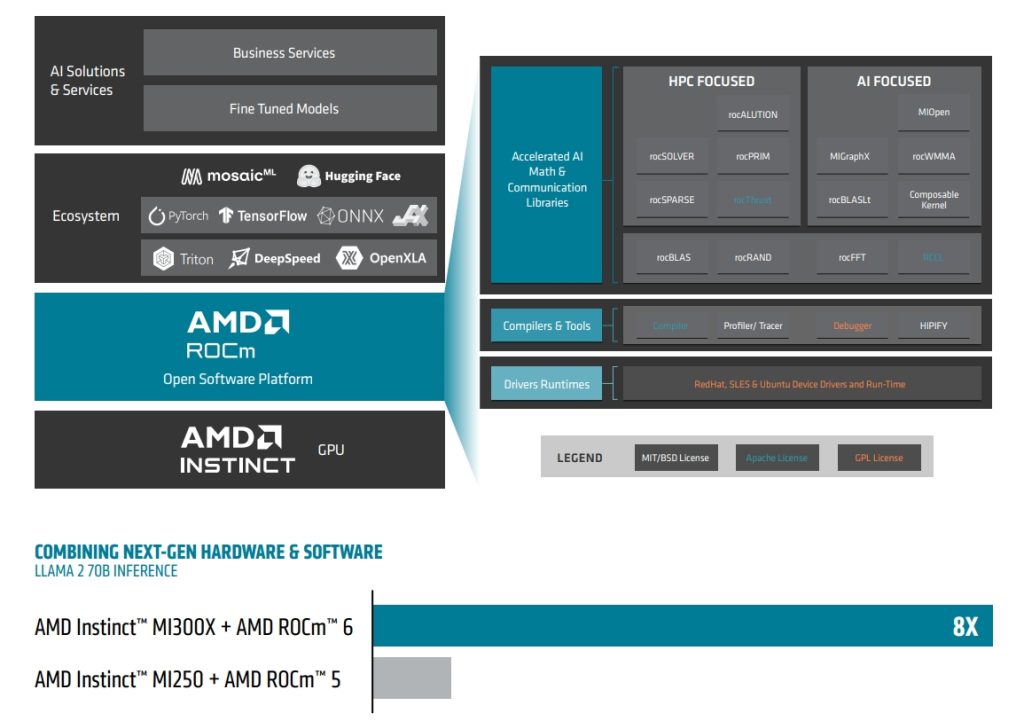Screen dimensions: 1024x721
Task: Click the Triton hexagon icon
Action: (163, 259)
